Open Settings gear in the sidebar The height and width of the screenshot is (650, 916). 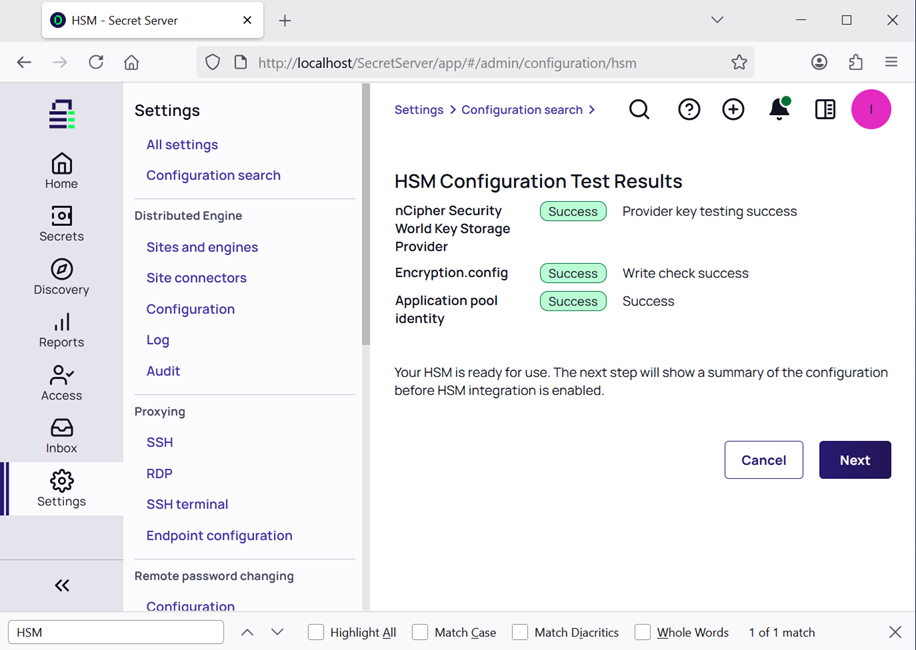coord(61,489)
